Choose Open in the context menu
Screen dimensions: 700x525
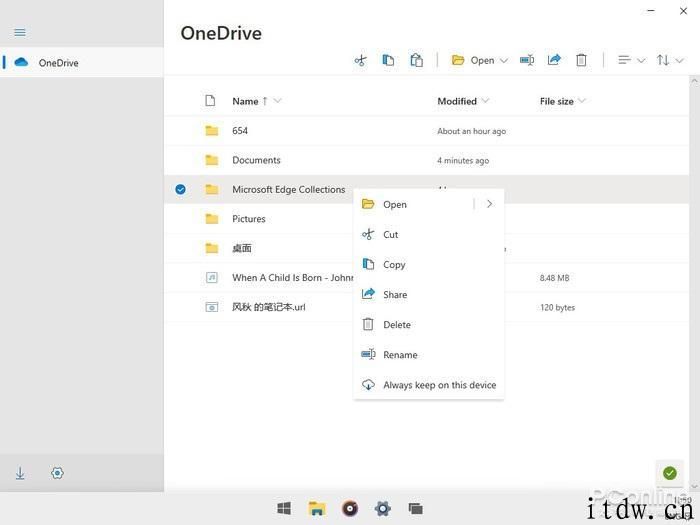tap(413, 204)
